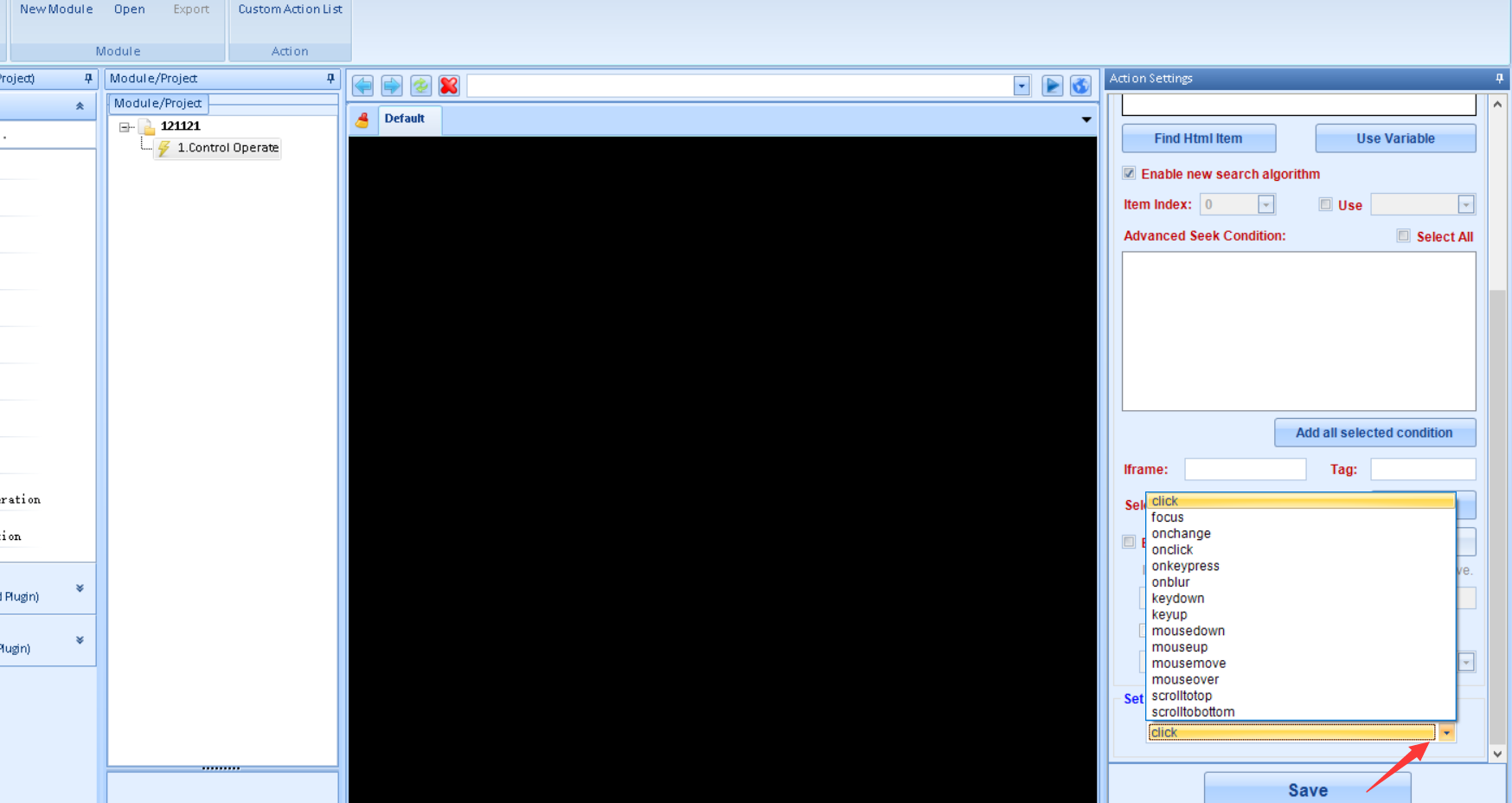Click the Find Html Item button

coord(1198,138)
